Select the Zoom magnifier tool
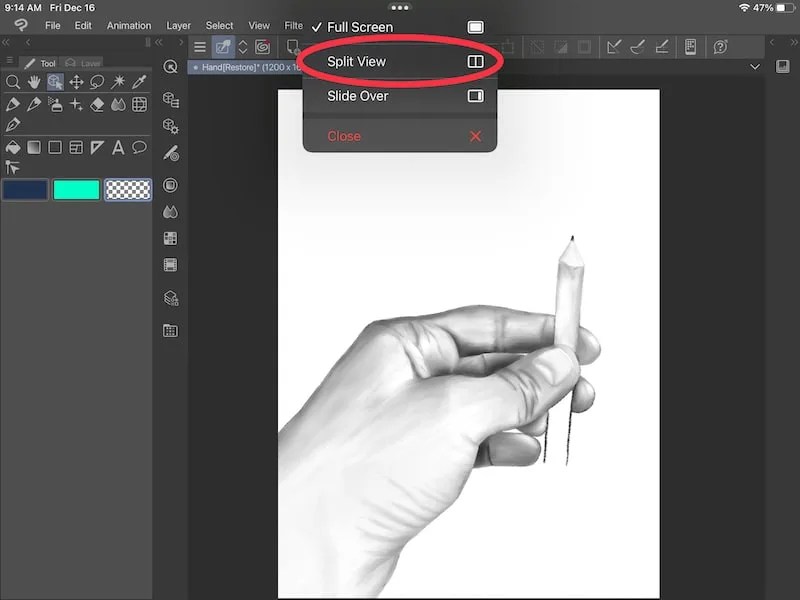This screenshot has width=800, height=600. [13, 80]
